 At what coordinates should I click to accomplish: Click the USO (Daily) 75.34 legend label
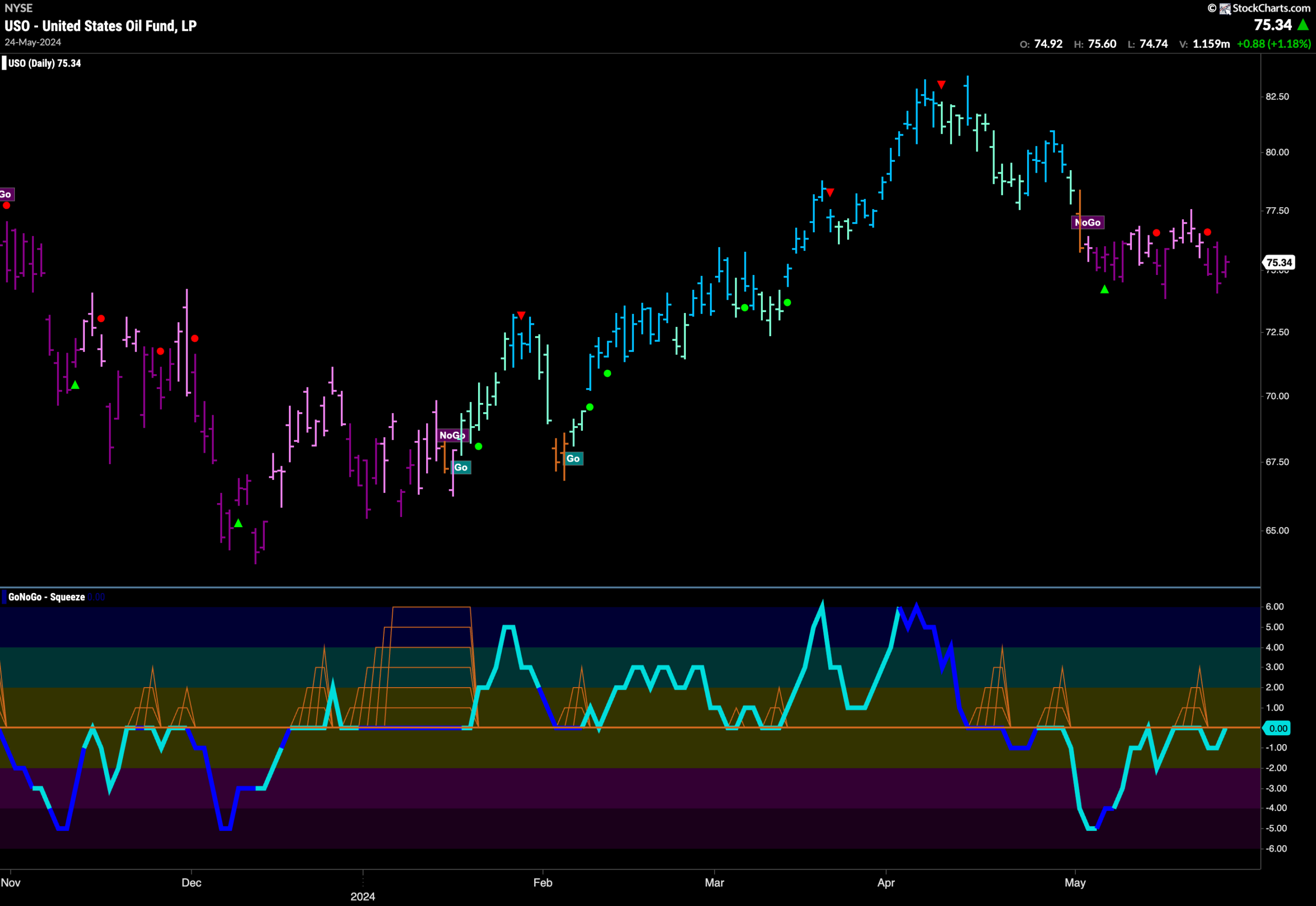click(x=44, y=63)
